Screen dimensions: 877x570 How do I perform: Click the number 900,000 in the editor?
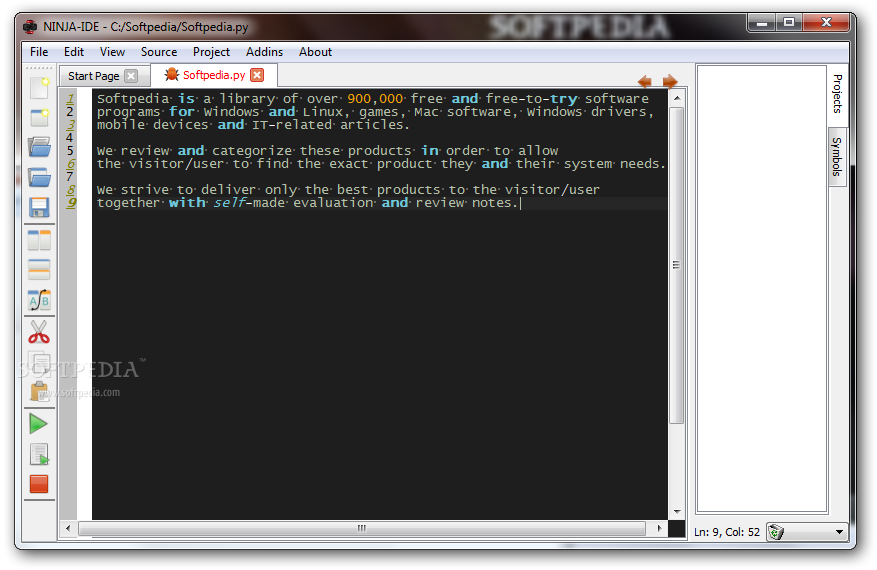375,99
